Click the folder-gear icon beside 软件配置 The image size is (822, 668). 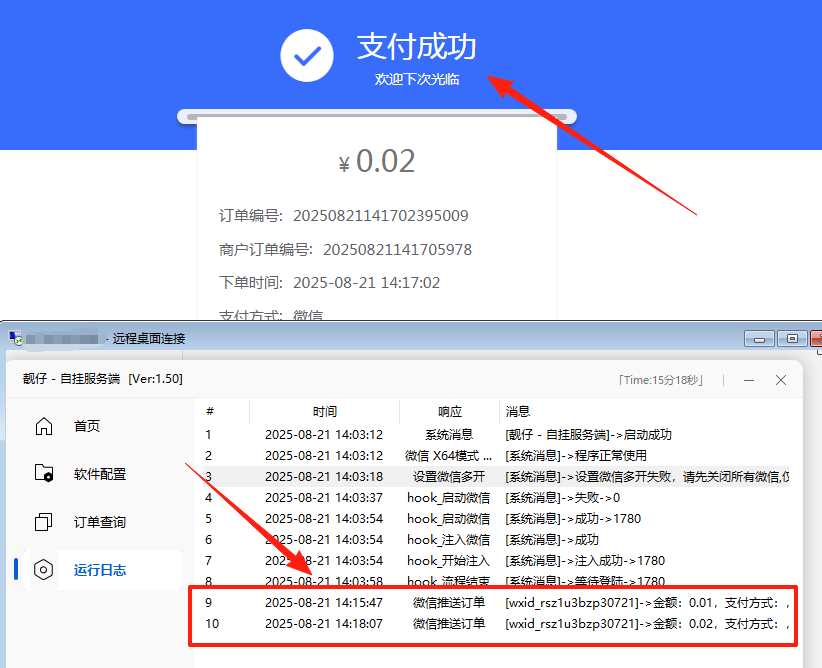coord(44,473)
